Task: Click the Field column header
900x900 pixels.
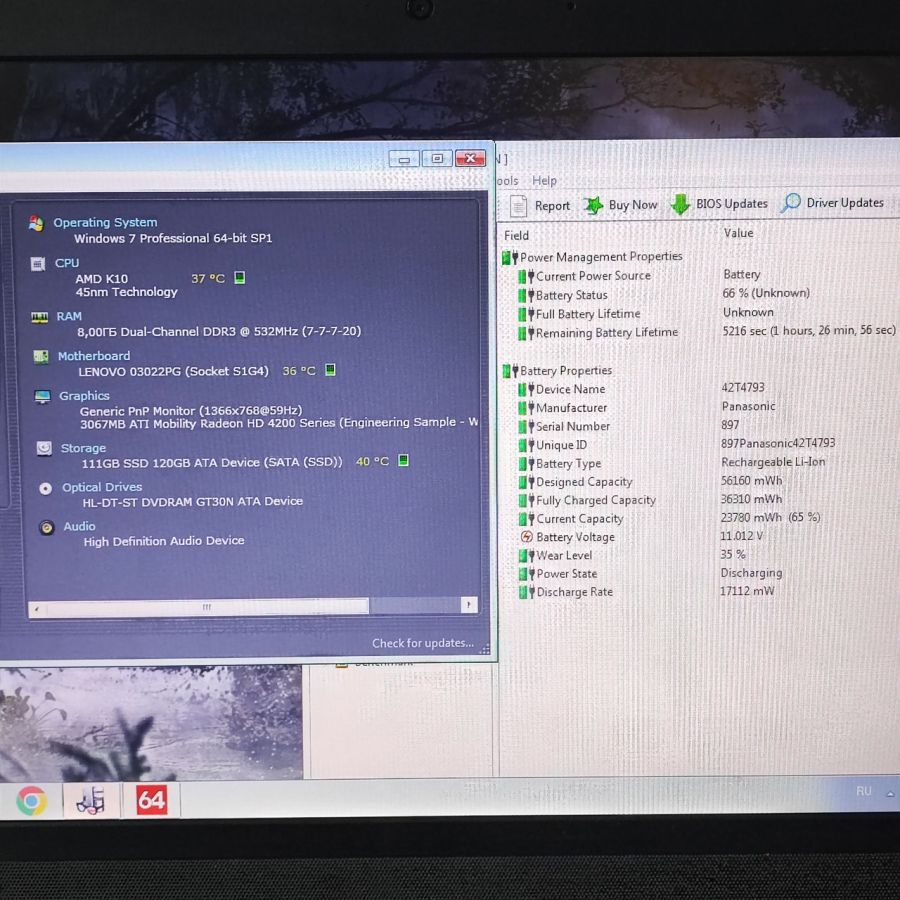Action: [x=516, y=235]
